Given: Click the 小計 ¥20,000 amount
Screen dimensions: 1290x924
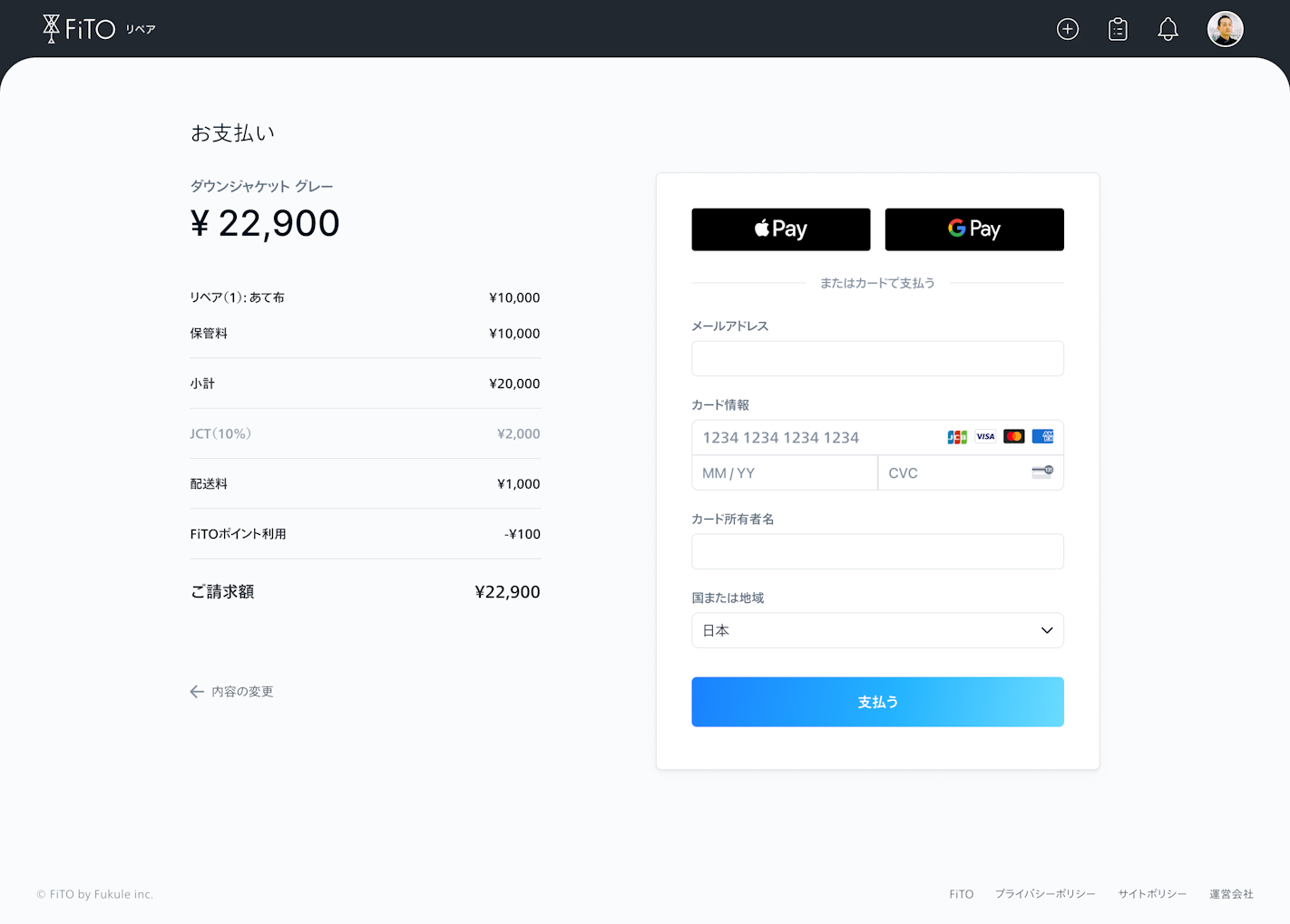Looking at the screenshot, I should 514,384.
